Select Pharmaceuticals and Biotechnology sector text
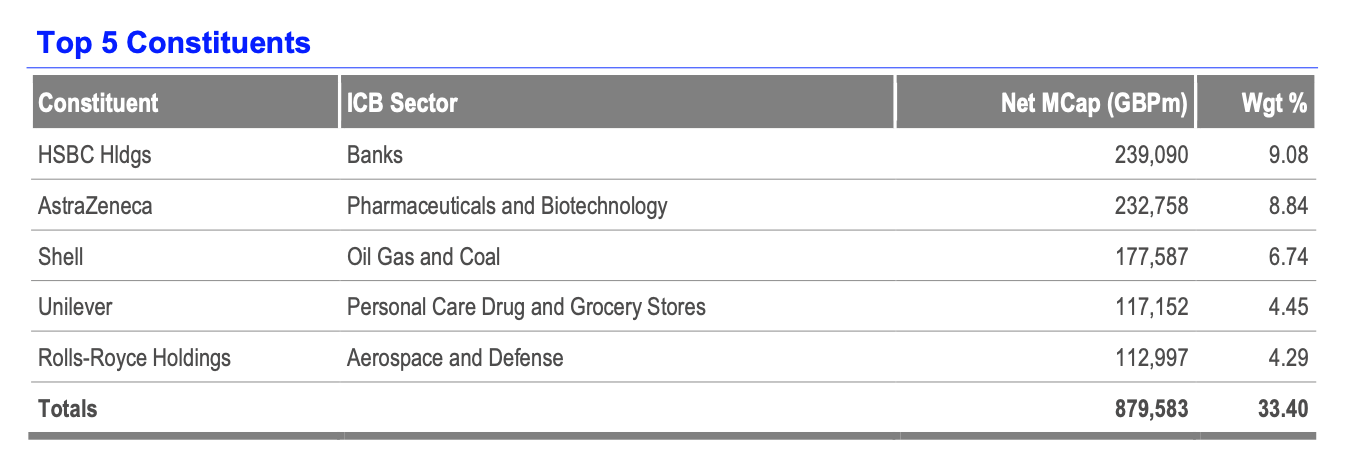This screenshot has width=1348, height=464. [x=506, y=206]
